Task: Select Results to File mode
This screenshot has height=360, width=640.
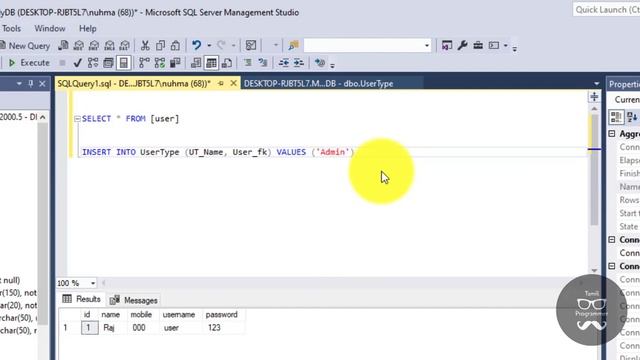Action: click(227, 63)
